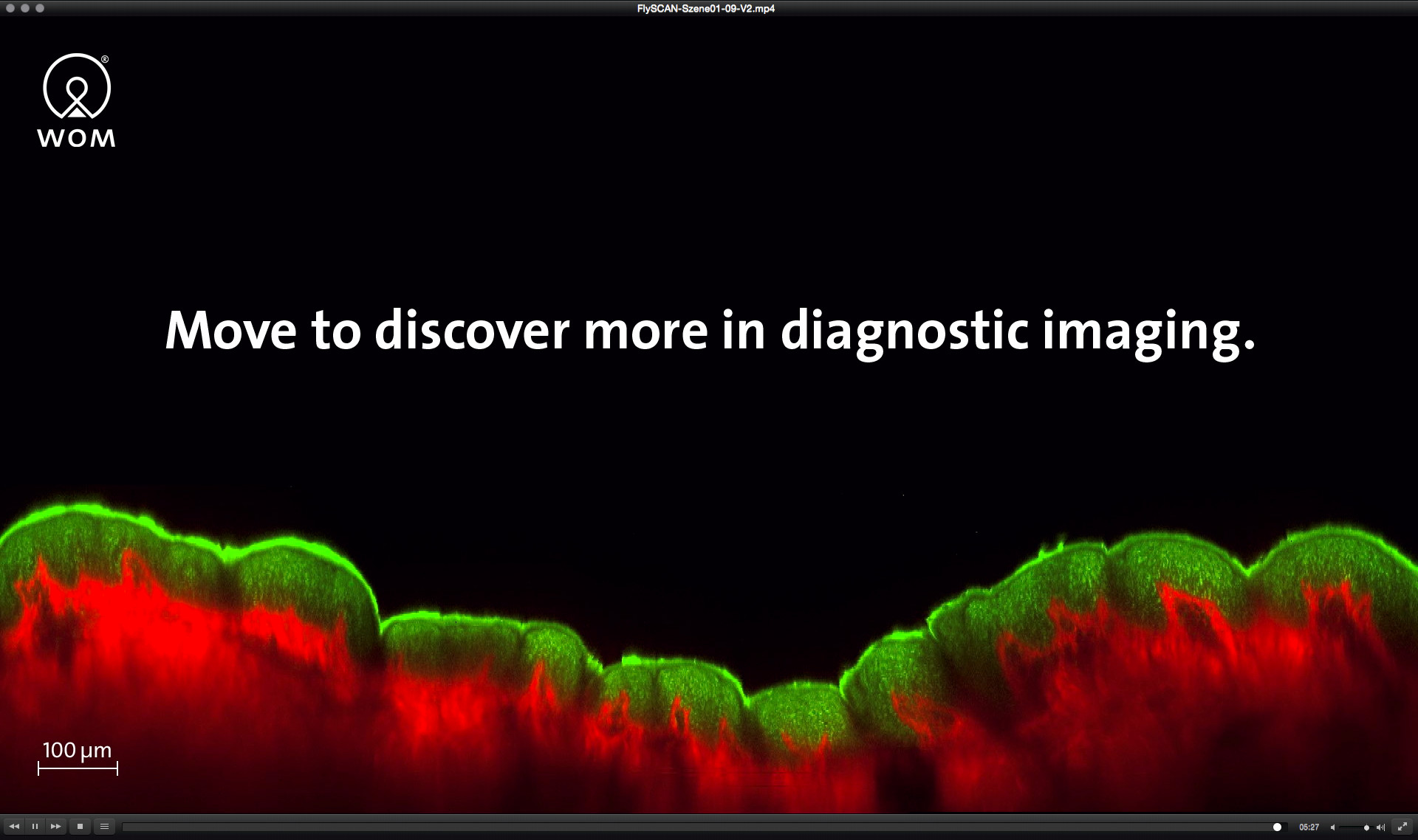
Task: Toggle the 05:27 time display mode
Action: pyautogui.click(x=1309, y=827)
